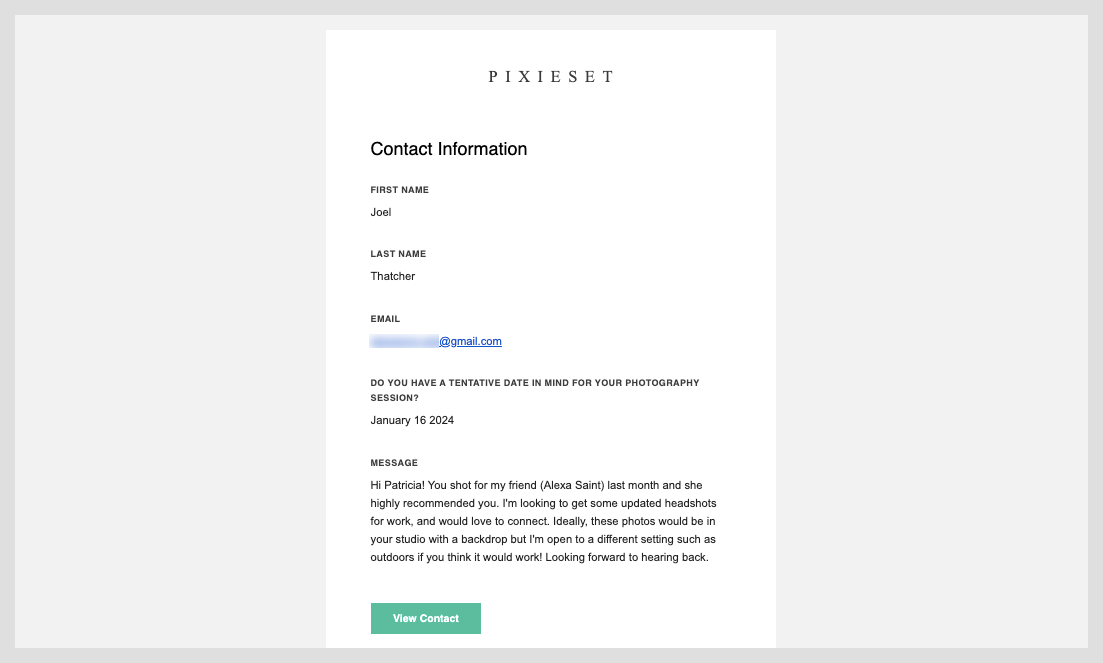Click the LAST NAME field label
The width and height of the screenshot is (1103, 663).
[x=397, y=253]
